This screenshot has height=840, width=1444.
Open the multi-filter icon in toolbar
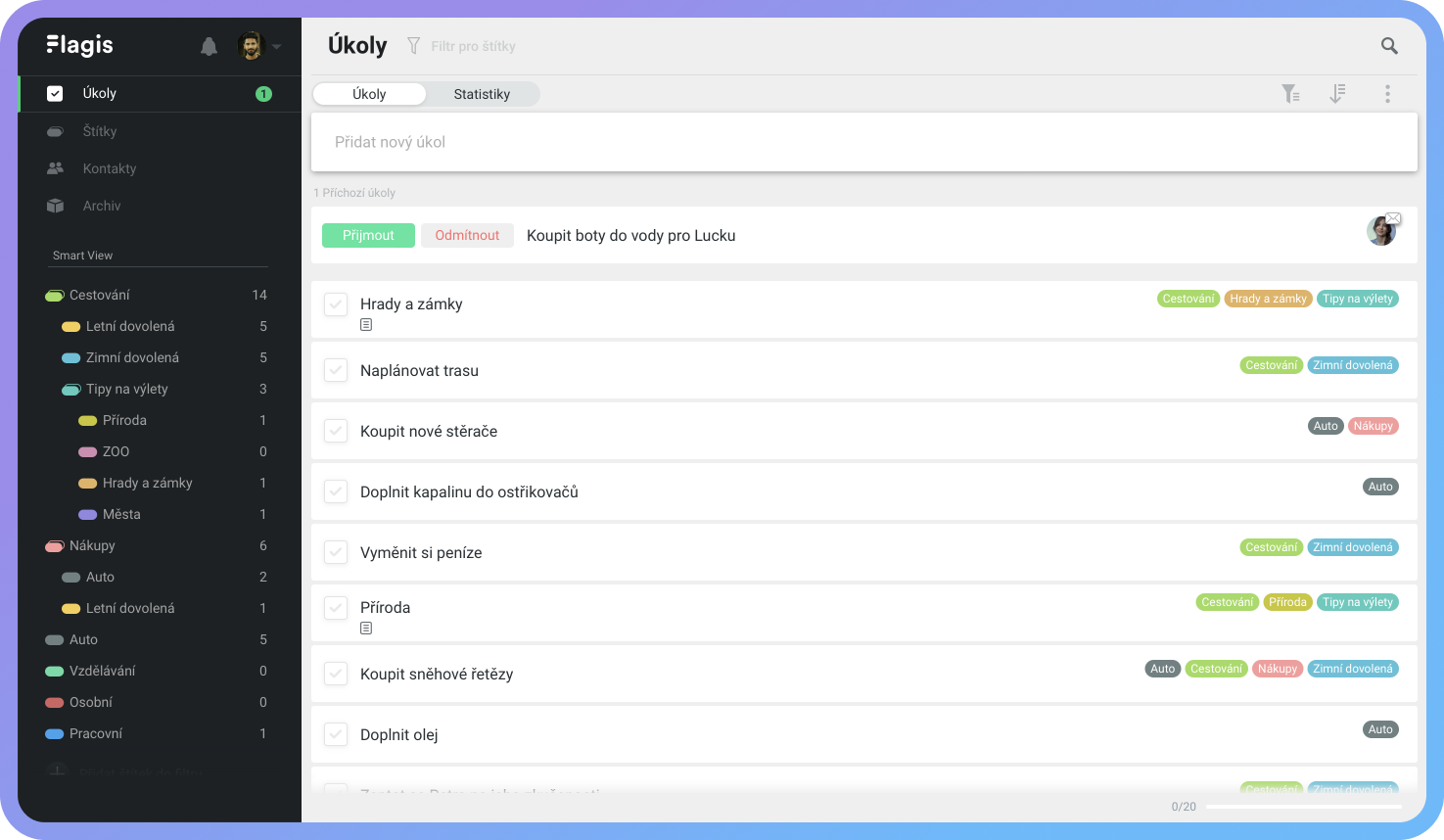(x=1291, y=94)
